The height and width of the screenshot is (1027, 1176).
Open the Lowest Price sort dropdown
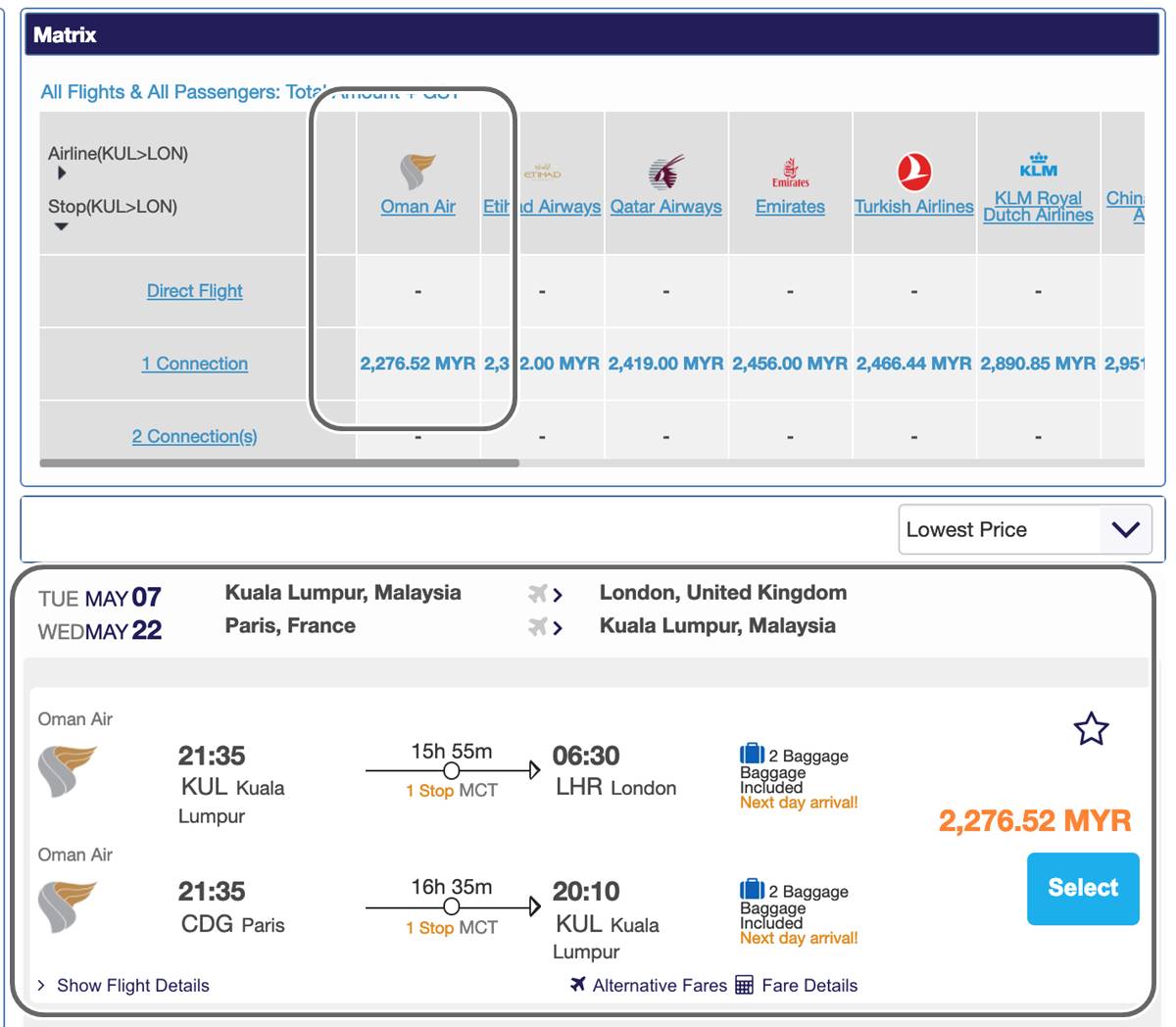tap(1025, 529)
